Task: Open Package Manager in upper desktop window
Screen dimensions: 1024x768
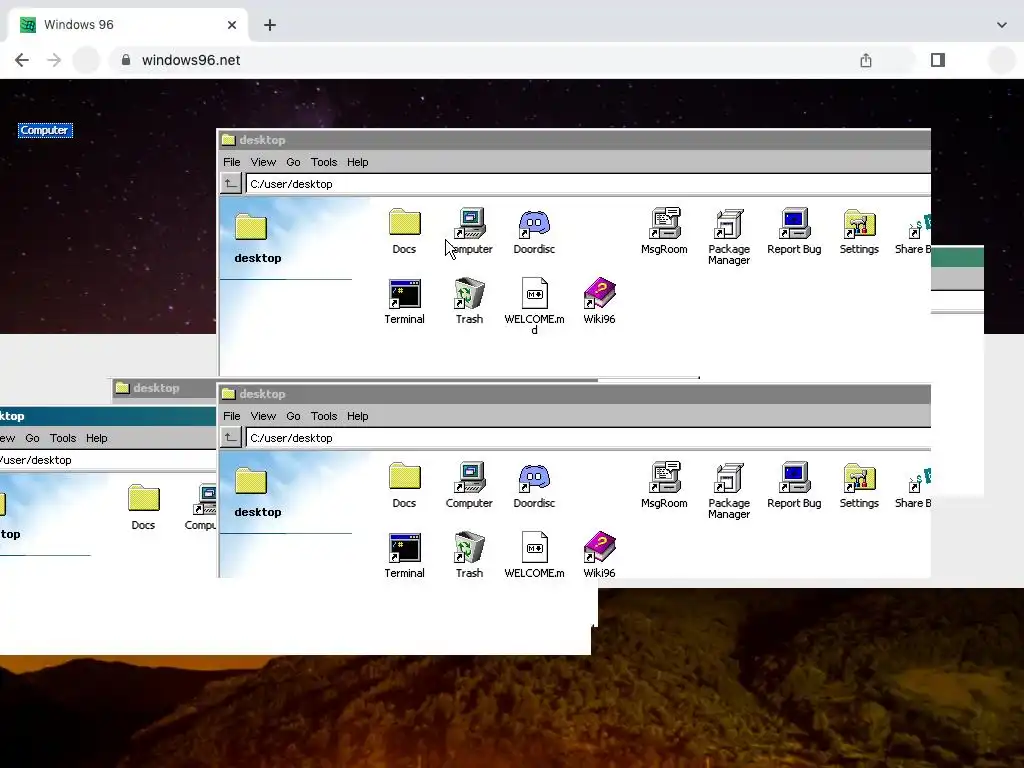Action: tap(729, 236)
